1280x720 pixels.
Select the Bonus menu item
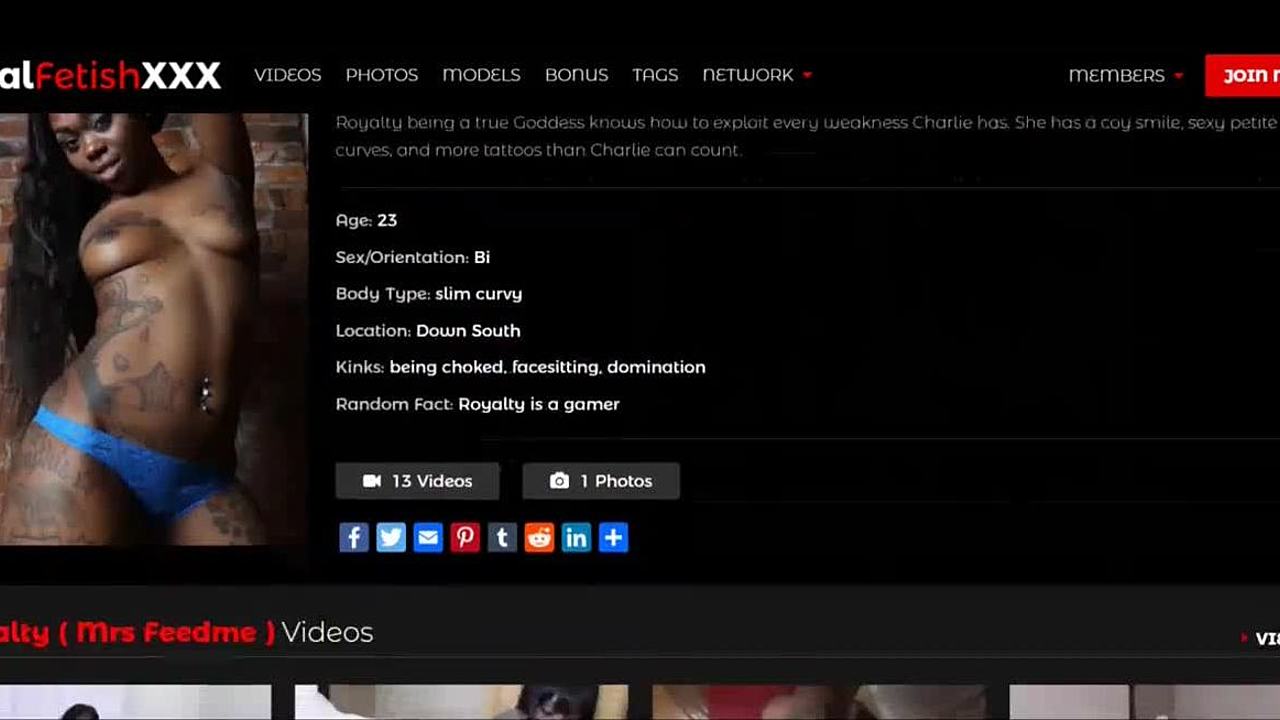click(576, 75)
